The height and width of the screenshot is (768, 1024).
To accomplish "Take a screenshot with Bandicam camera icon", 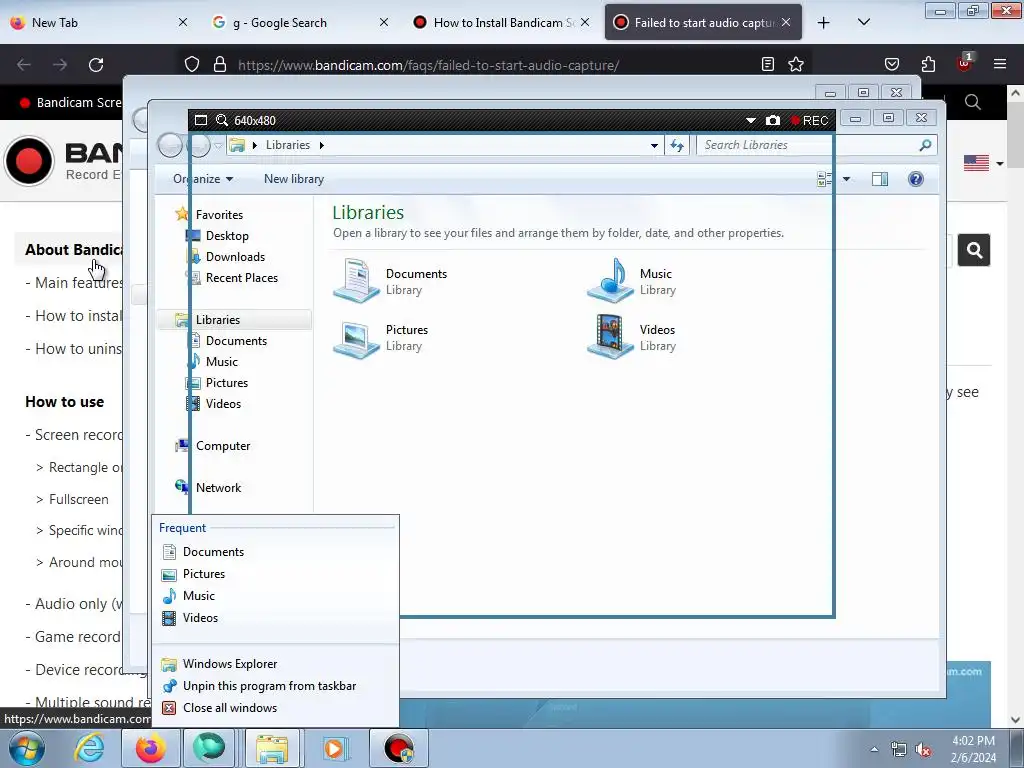I will [773, 121].
